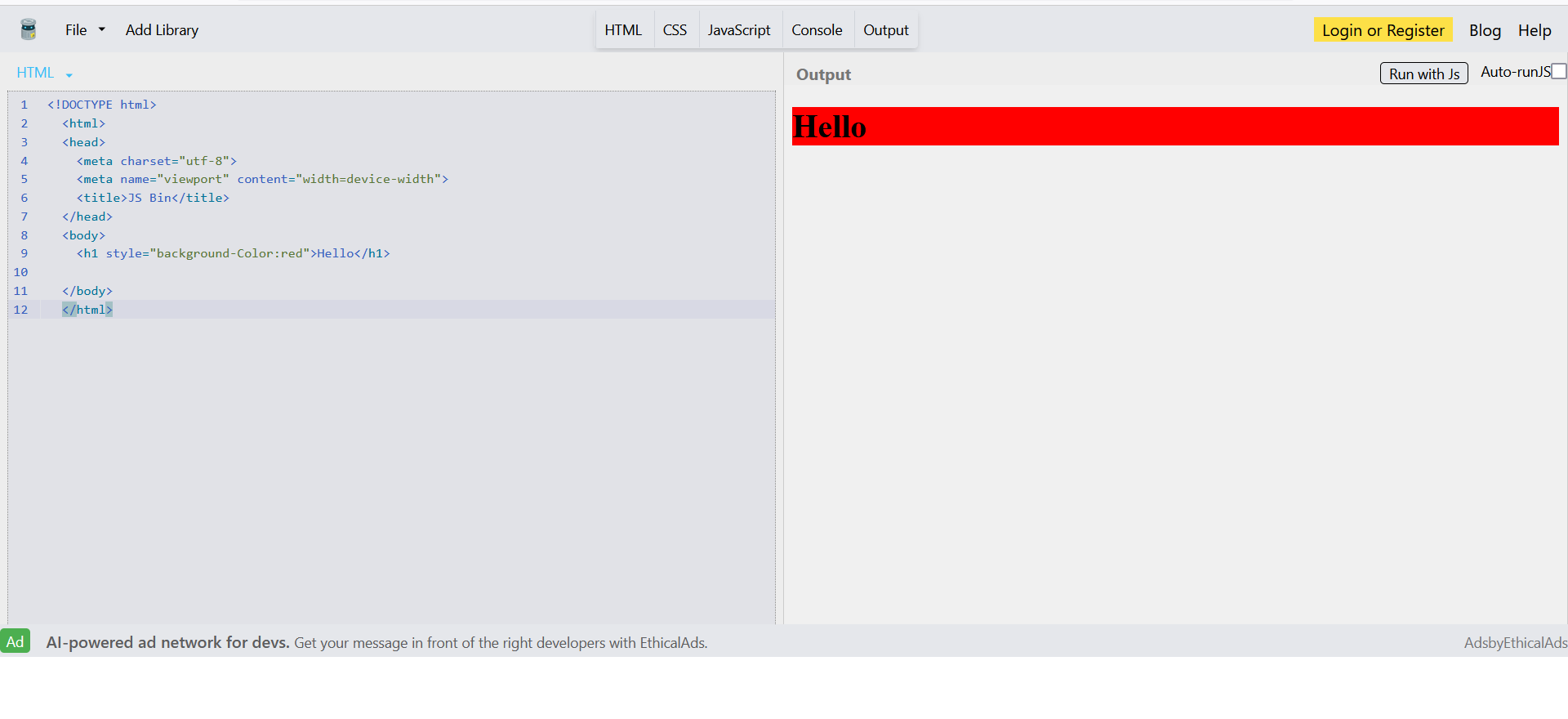This screenshot has width=1568, height=719.
Task: Click the Ad badge icon
Action: click(16, 641)
